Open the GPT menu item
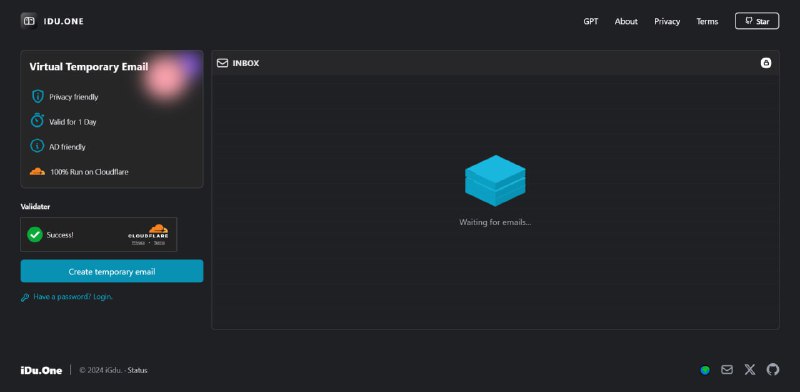 tap(591, 21)
